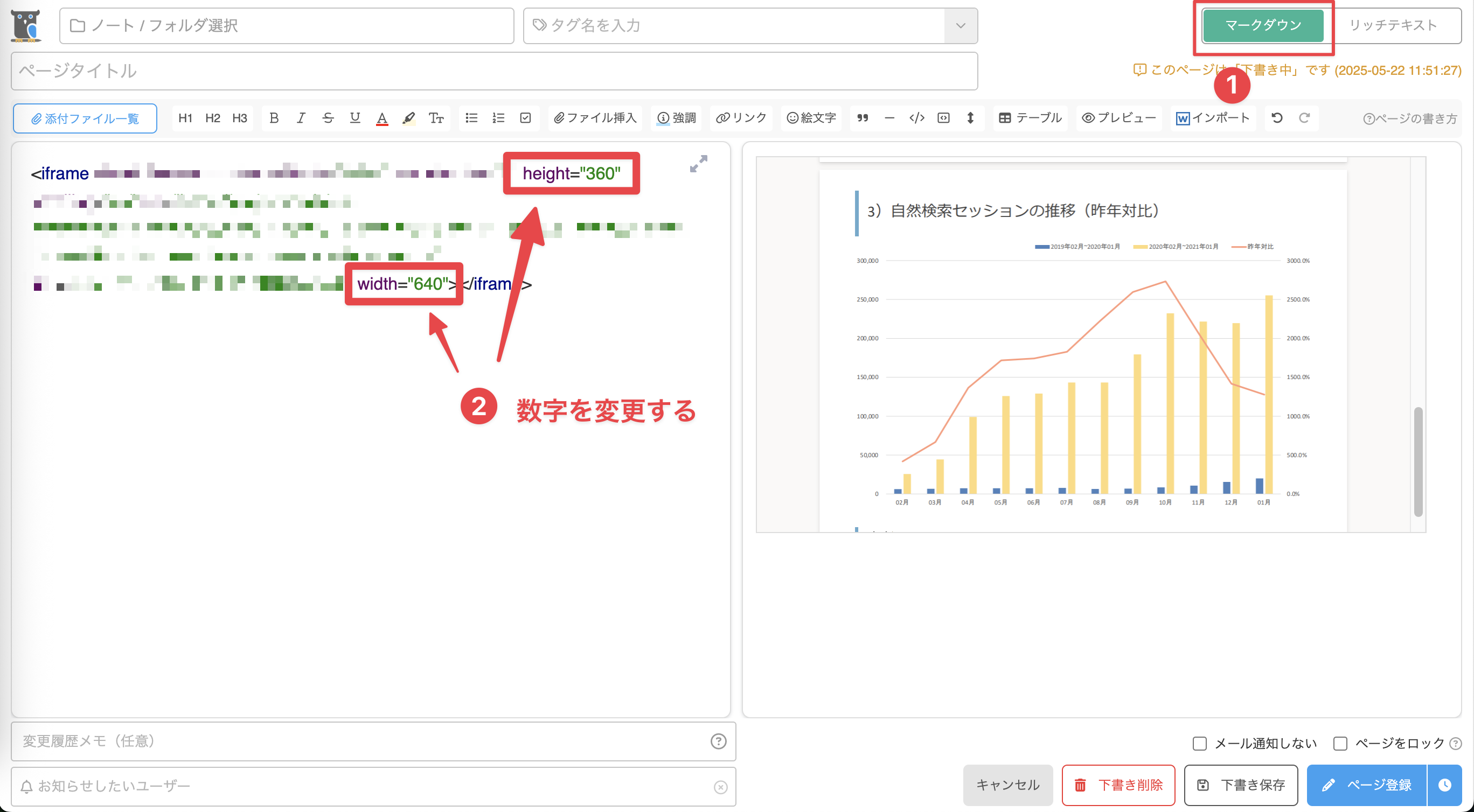Open the note / folder selector
1474x812 pixels.
[x=286, y=26]
